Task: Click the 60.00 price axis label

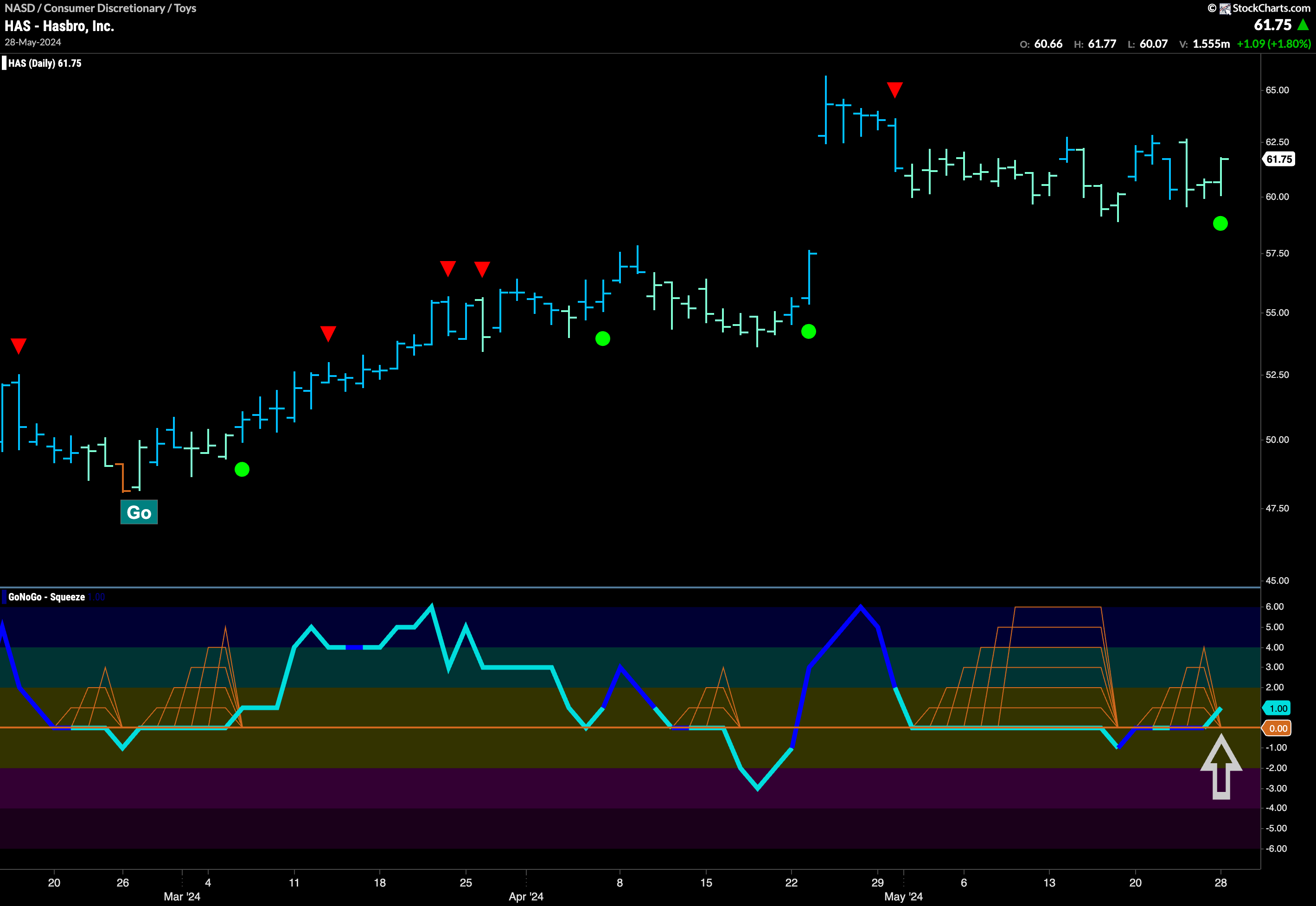Action: coord(1277,197)
